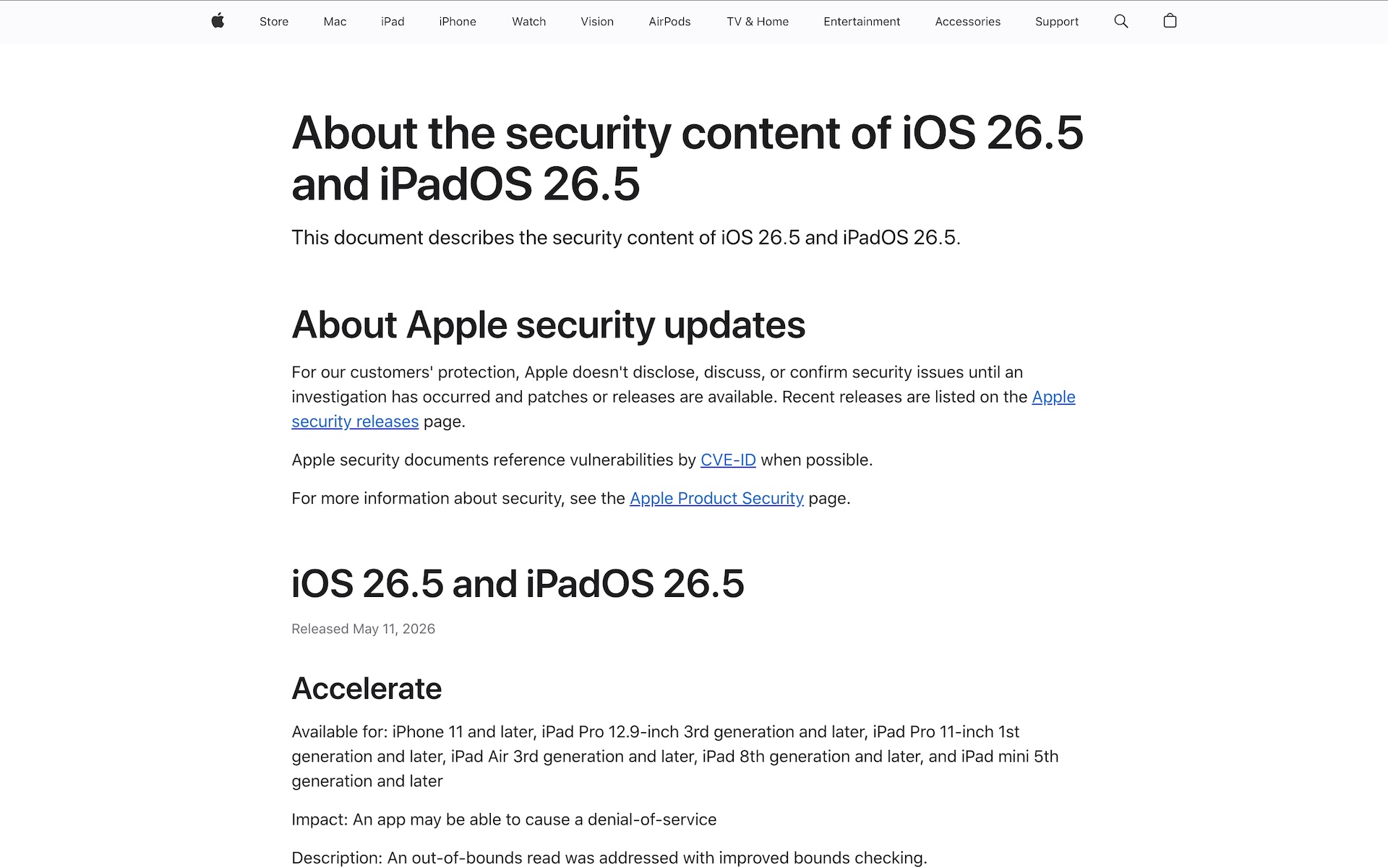Image resolution: width=1388 pixels, height=868 pixels.
Task: Open the shopping bag icon
Action: tap(1170, 21)
